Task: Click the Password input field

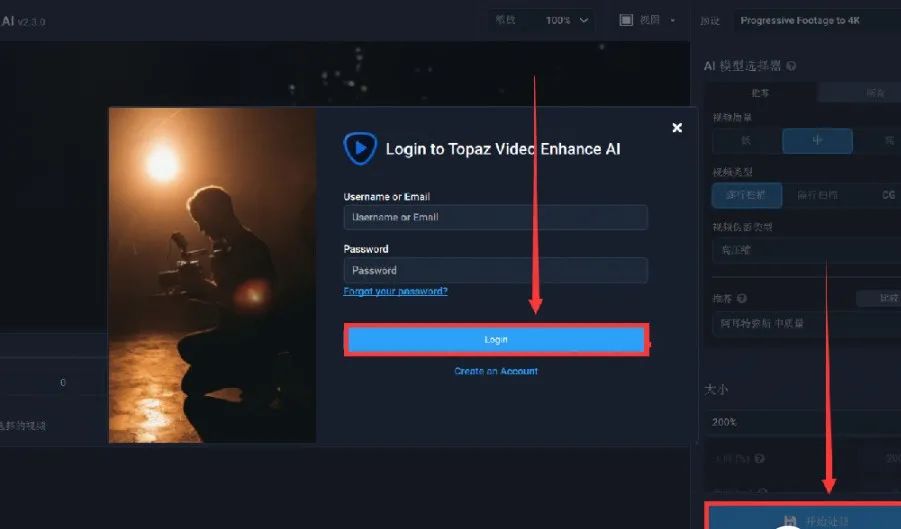Action: (495, 270)
